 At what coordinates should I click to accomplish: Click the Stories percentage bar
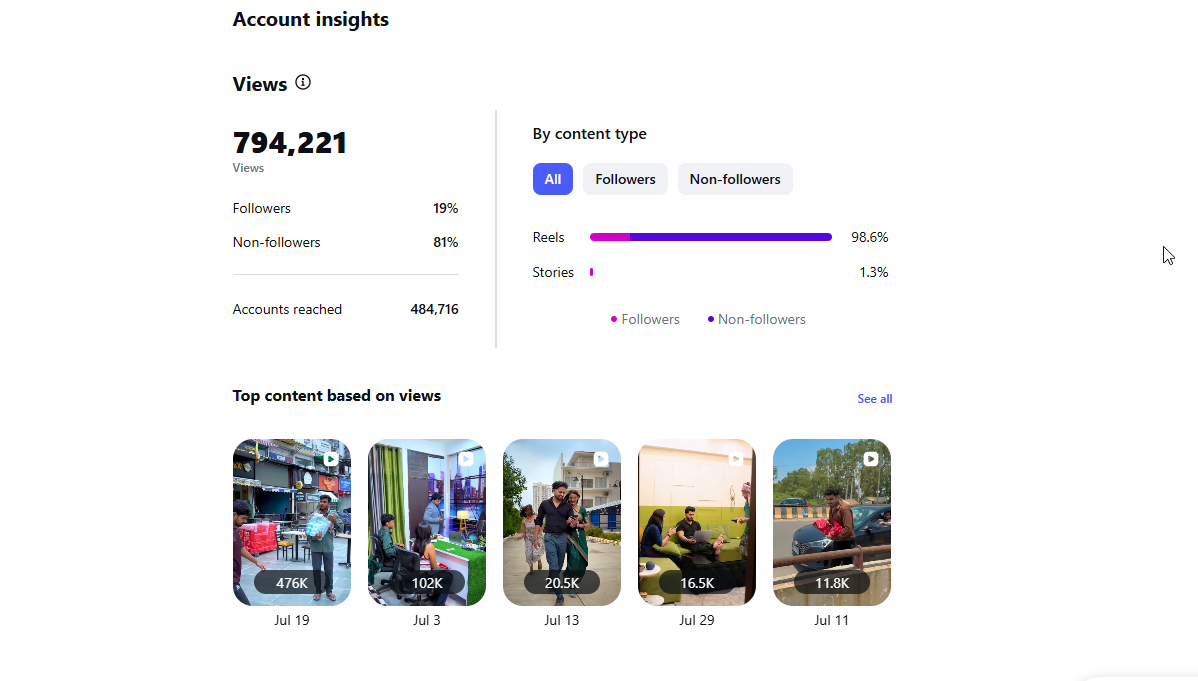click(x=591, y=272)
